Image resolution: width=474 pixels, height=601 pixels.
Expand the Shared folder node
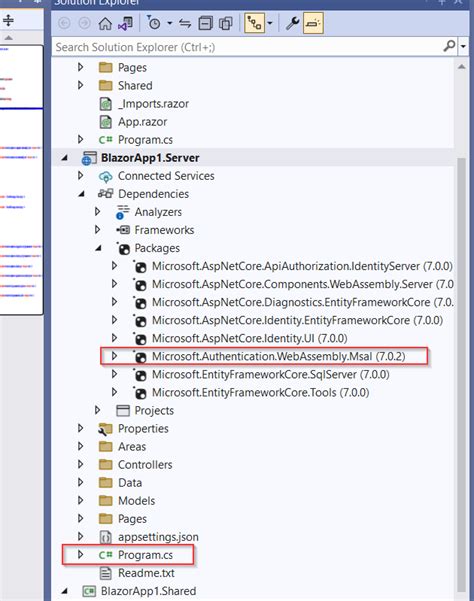pyautogui.click(x=80, y=85)
